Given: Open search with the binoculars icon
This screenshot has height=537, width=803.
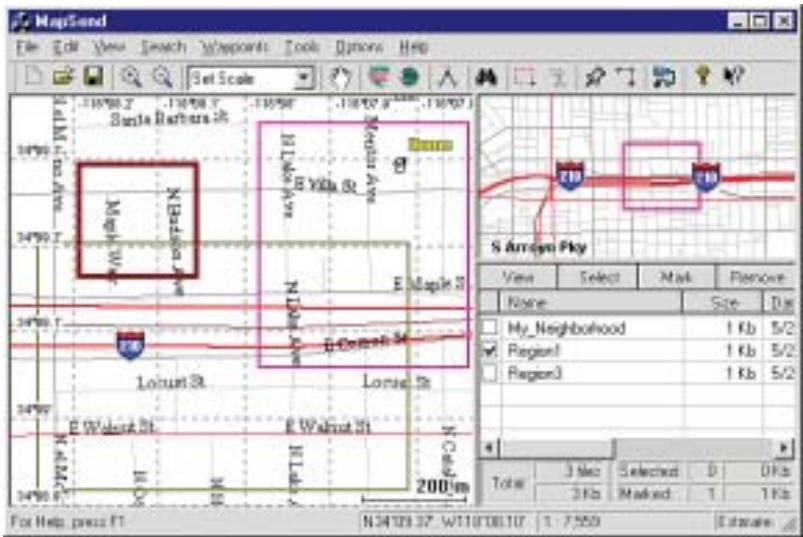Looking at the screenshot, I should point(486,77).
